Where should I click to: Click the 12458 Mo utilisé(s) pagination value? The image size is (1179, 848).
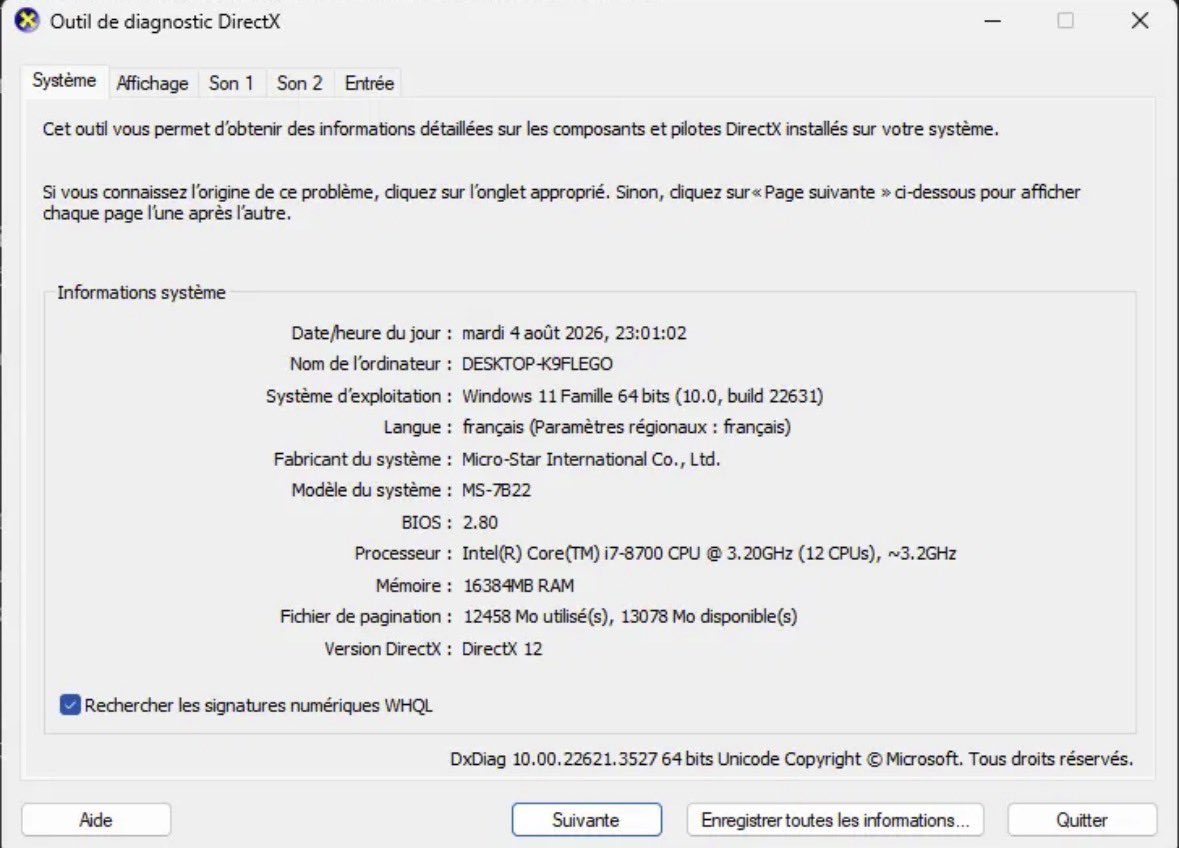pos(630,616)
